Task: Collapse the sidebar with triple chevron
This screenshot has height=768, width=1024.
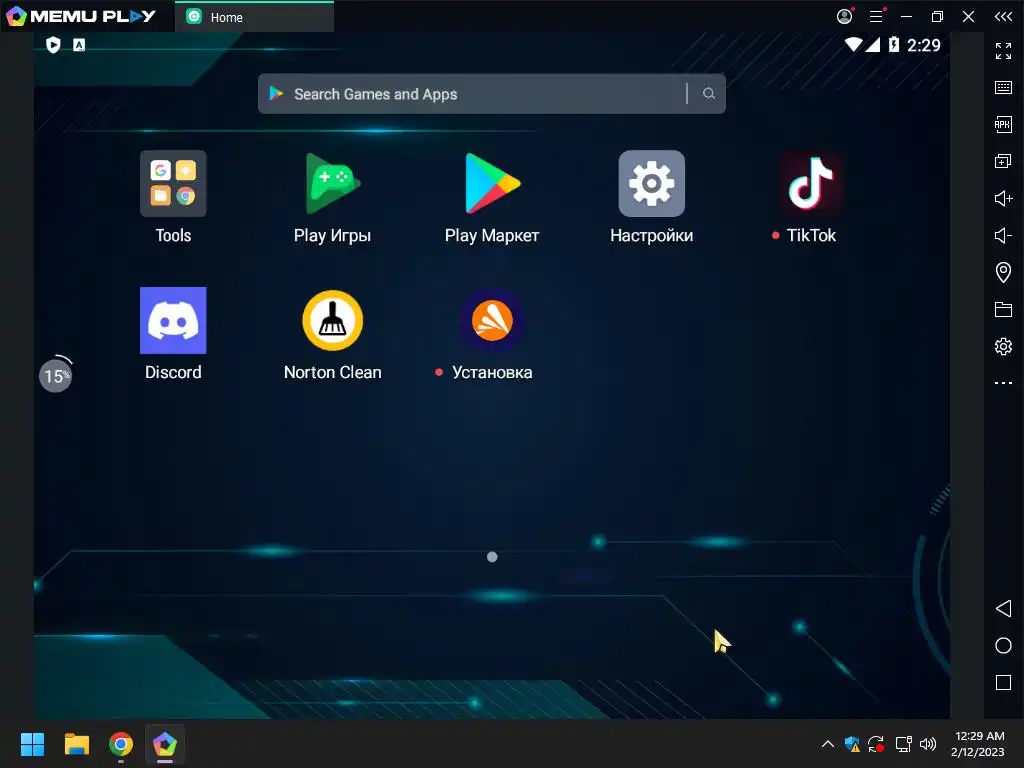Action: click(x=1003, y=16)
